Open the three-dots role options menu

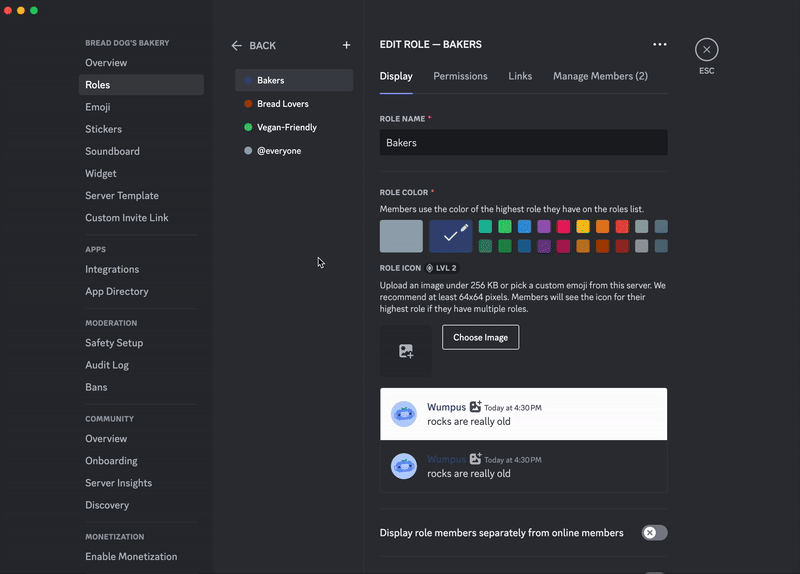click(660, 44)
